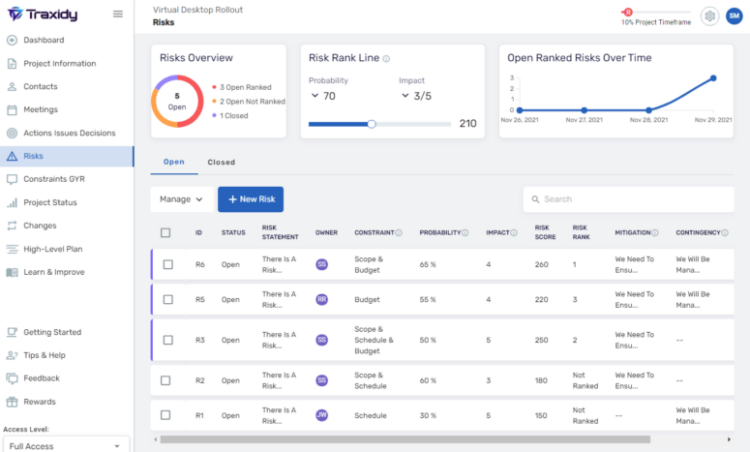Click the scrollbar right arrow
750x452 pixels.
pos(729,439)
